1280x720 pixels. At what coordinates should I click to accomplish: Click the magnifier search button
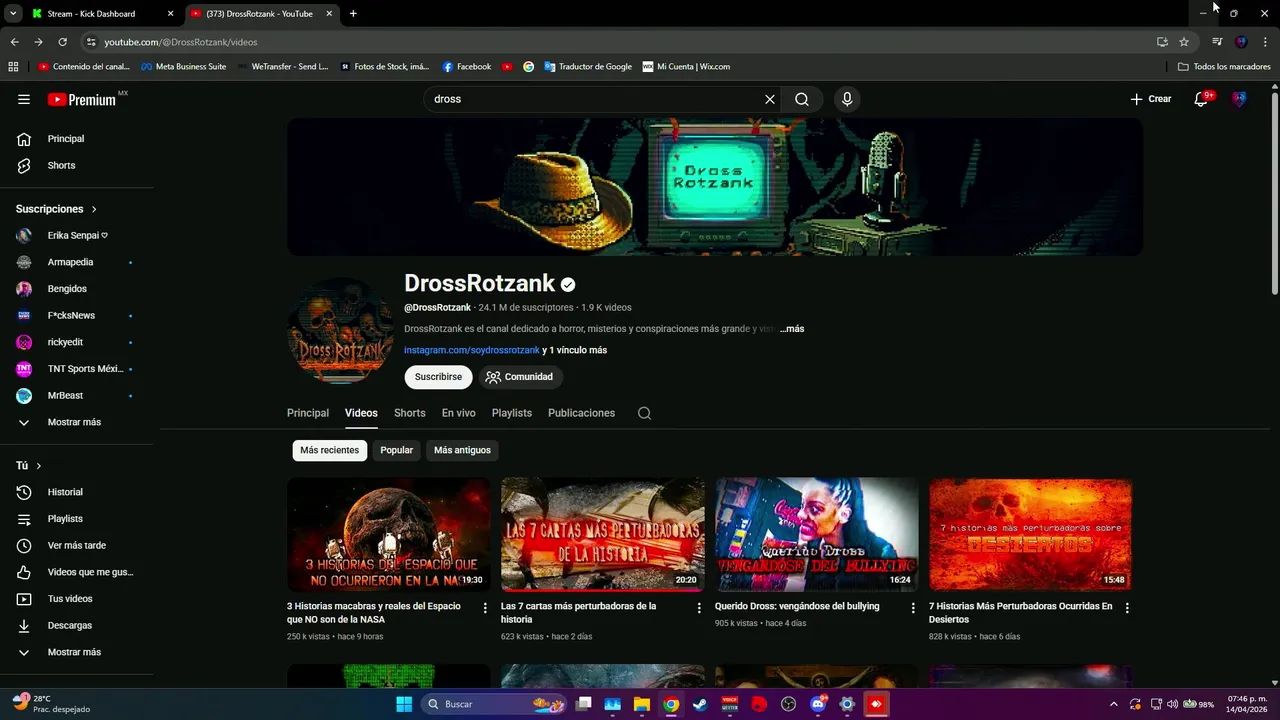coord(802,99)
